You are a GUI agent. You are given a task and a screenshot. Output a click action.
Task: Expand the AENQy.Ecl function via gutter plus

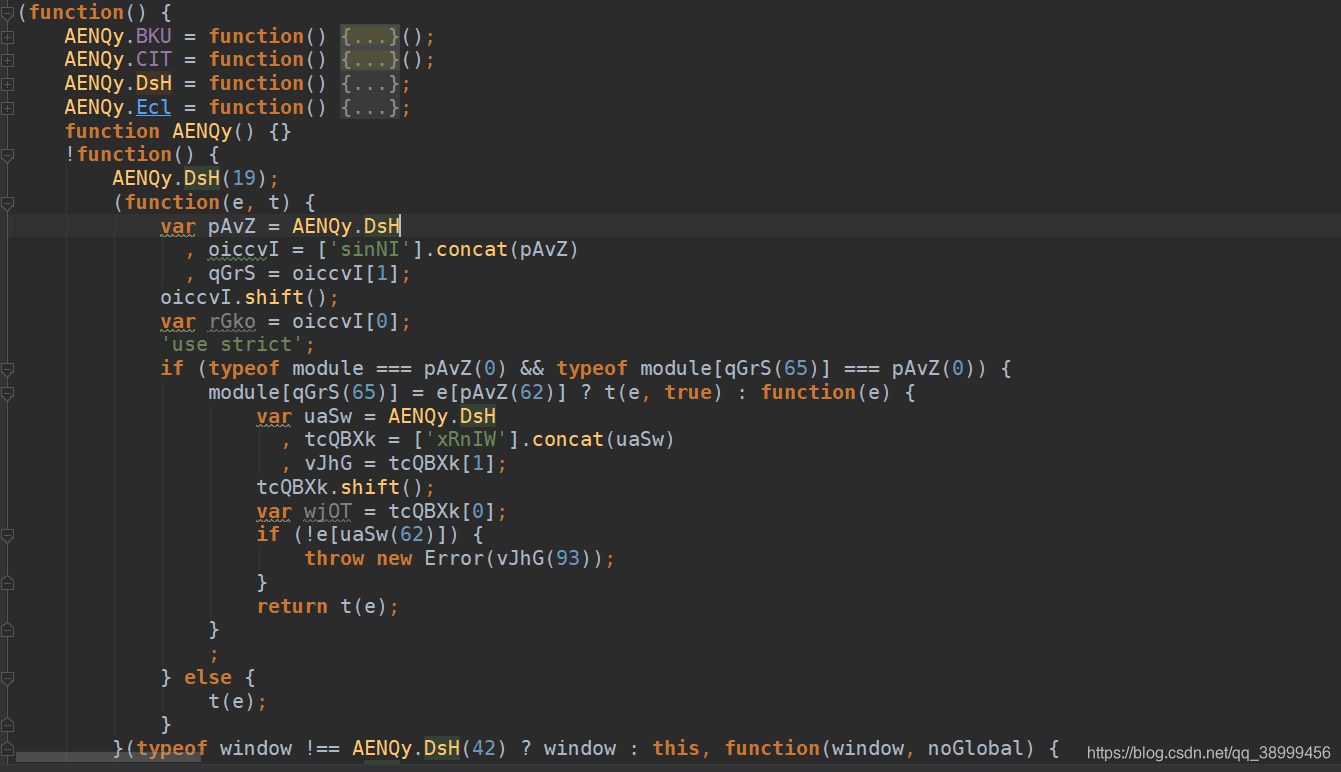coord(7,108)
